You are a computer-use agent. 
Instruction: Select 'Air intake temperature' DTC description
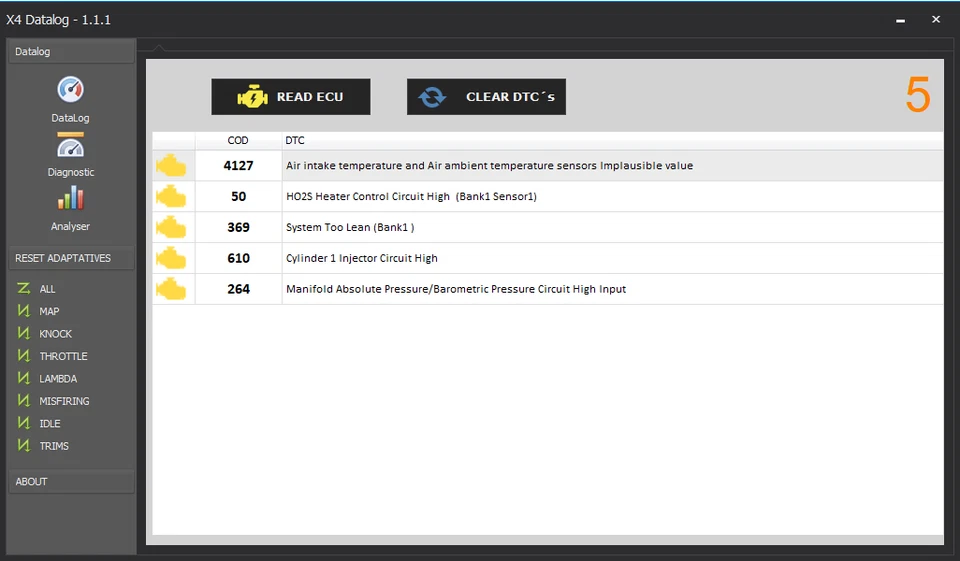pyautogui.click(x=489, y=165)
